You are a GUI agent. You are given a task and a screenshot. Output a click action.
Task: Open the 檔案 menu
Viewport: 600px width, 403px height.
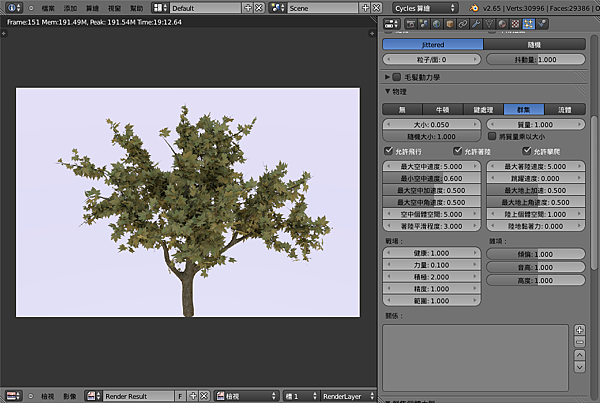point(48,8)
